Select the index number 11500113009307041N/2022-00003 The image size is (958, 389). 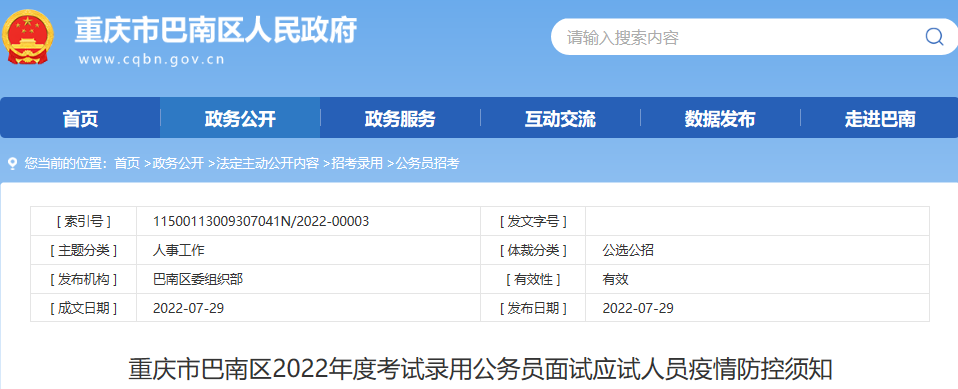point(261,221)
